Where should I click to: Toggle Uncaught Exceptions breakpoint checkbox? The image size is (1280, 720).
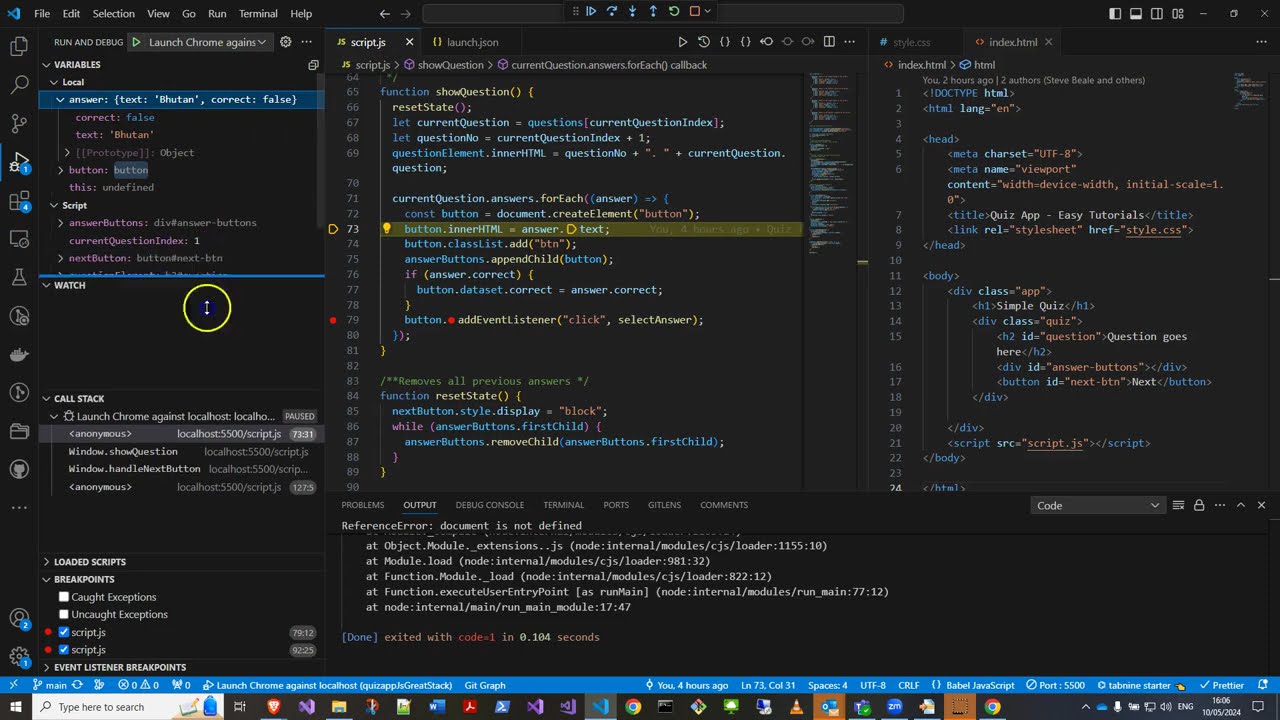click(x=64, y=614)
